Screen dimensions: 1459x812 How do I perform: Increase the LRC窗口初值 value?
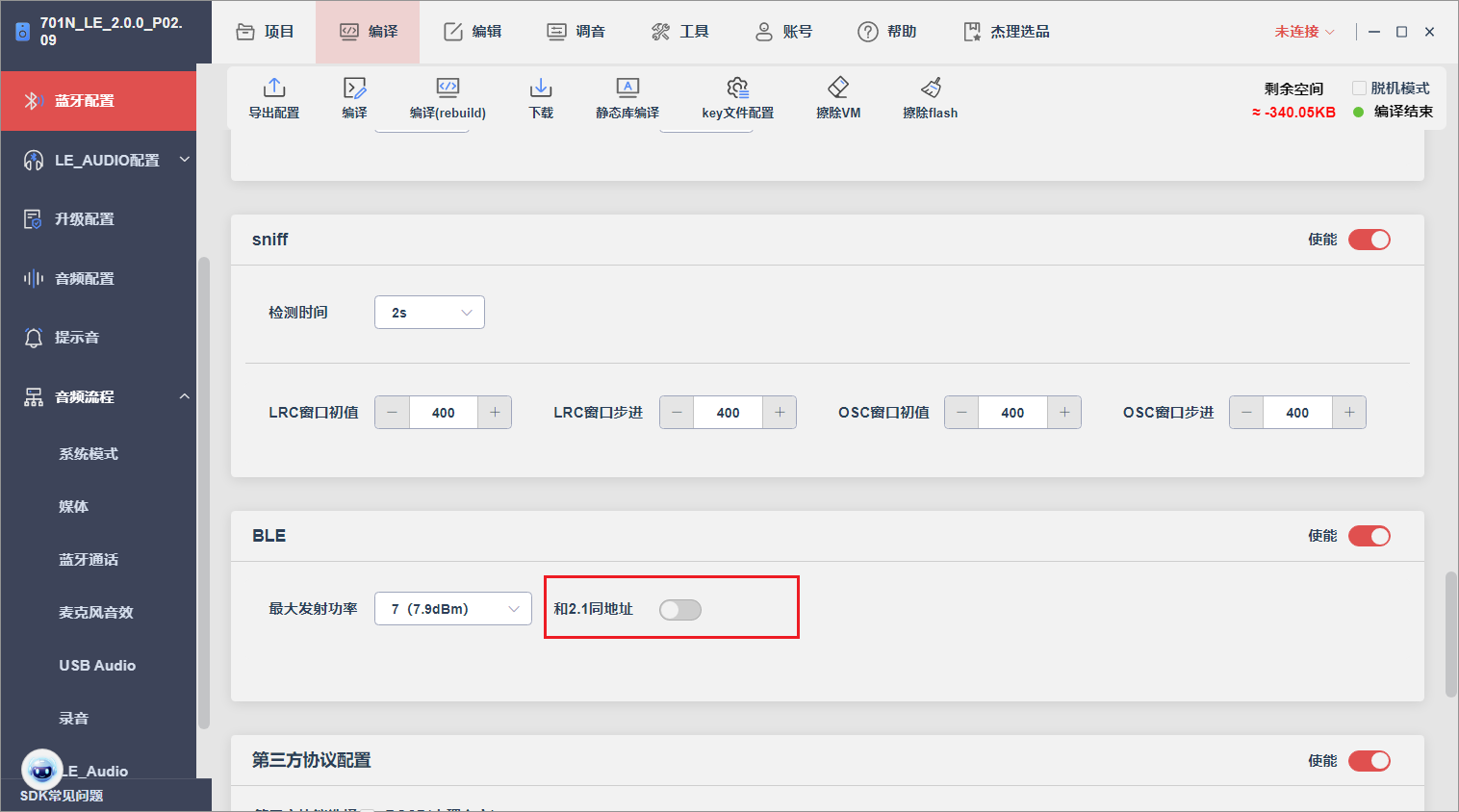click(x=495, y=413)
